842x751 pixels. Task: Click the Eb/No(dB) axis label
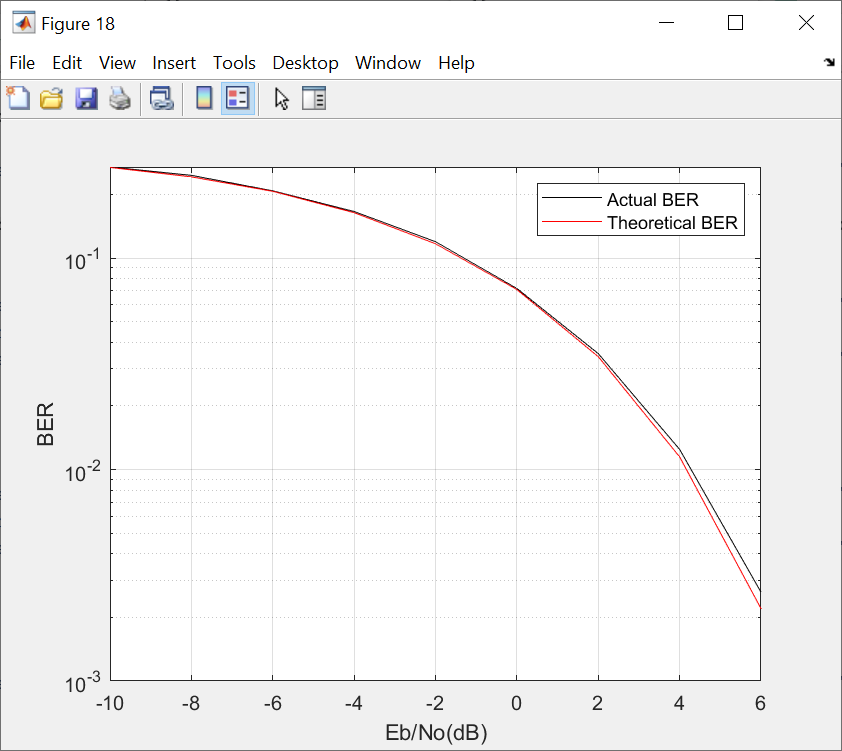[x=435, y=732]
